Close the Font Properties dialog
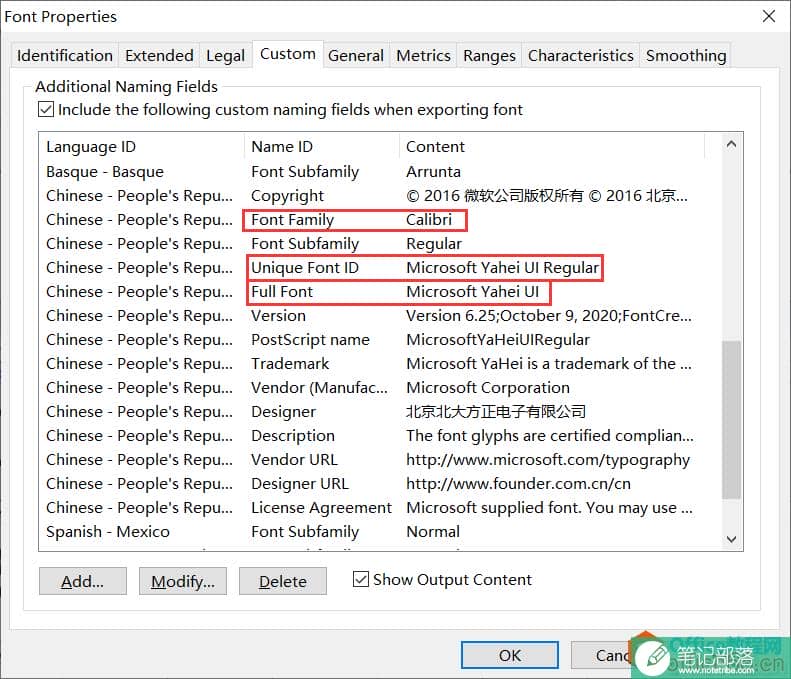The height and width of the screenshot is (679, 791). 769,17
